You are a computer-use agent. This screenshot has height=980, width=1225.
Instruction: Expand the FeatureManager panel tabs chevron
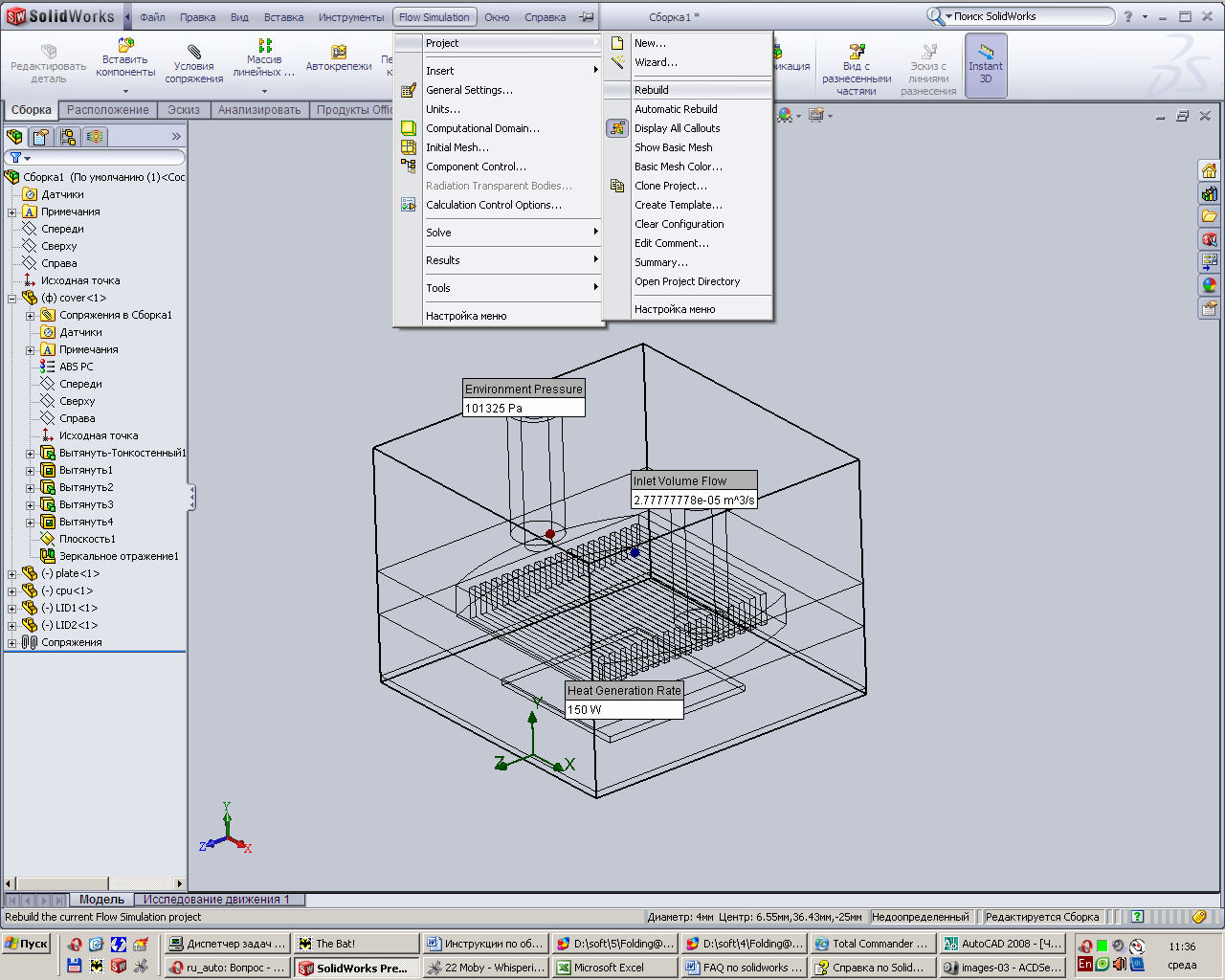coord(176,137)
